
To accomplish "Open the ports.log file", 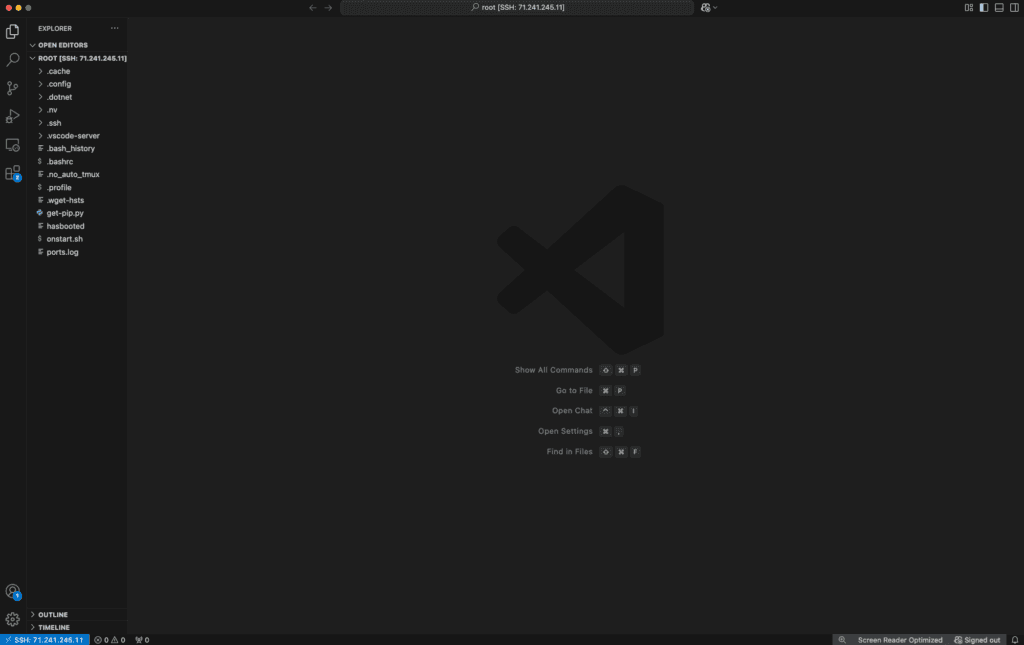I will [x=77, y=252].
